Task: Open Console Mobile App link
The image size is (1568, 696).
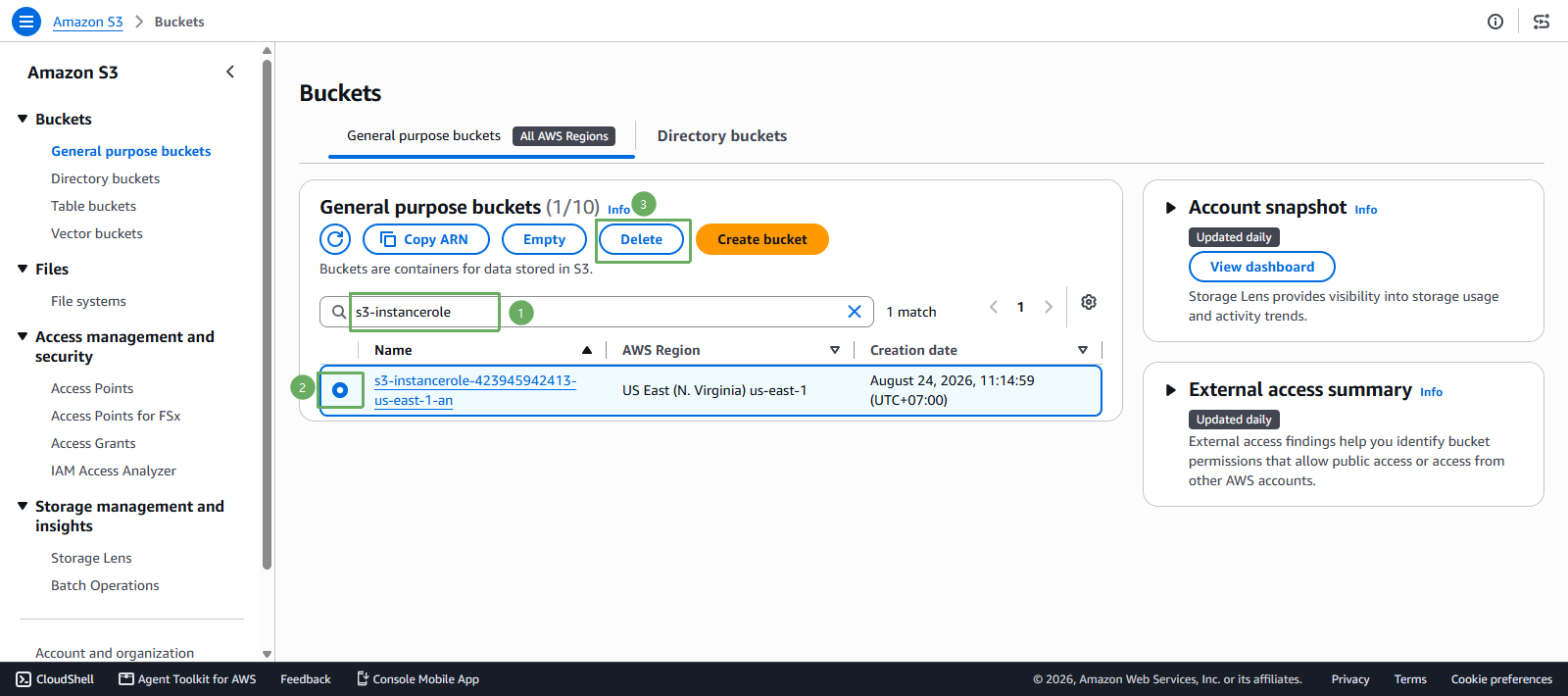Action: click(x=417, y=679)
